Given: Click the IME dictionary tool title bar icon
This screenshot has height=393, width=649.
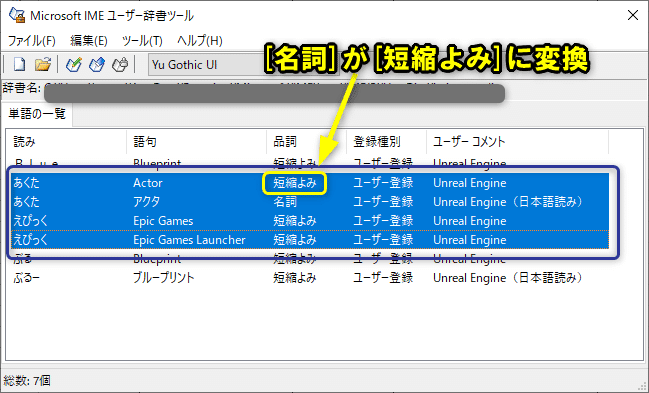Looking at the screenshot, I should tap(17, 15).
